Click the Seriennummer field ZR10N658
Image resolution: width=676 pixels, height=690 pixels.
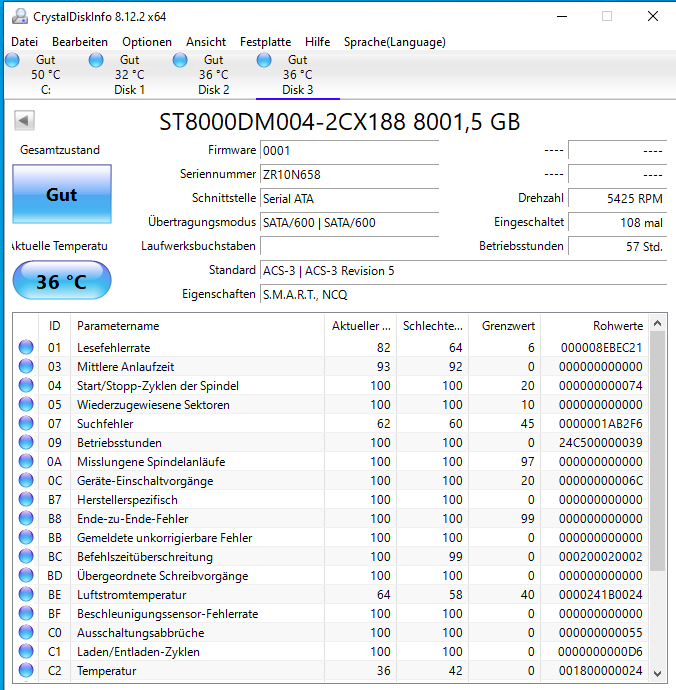pos(349,174)
